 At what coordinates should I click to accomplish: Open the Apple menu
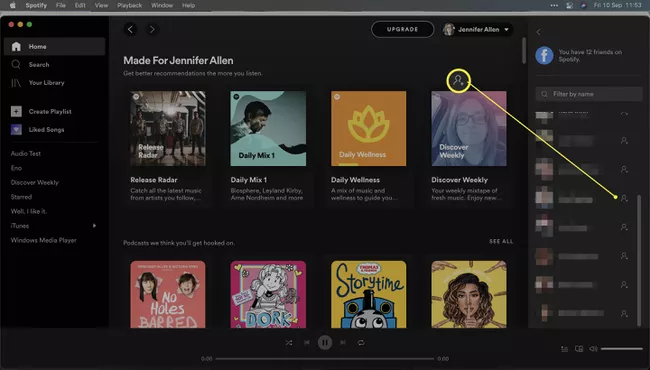coord(12,5)
